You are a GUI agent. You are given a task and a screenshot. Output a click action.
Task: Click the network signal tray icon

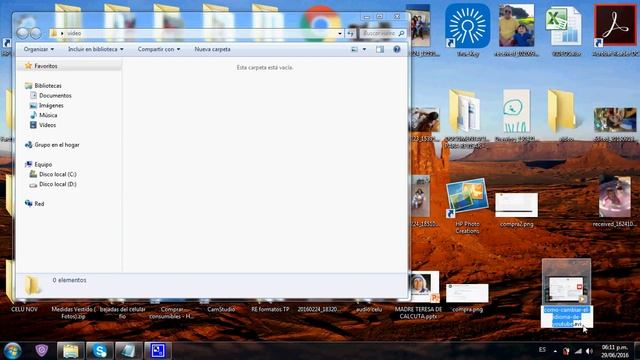point(578,351)
